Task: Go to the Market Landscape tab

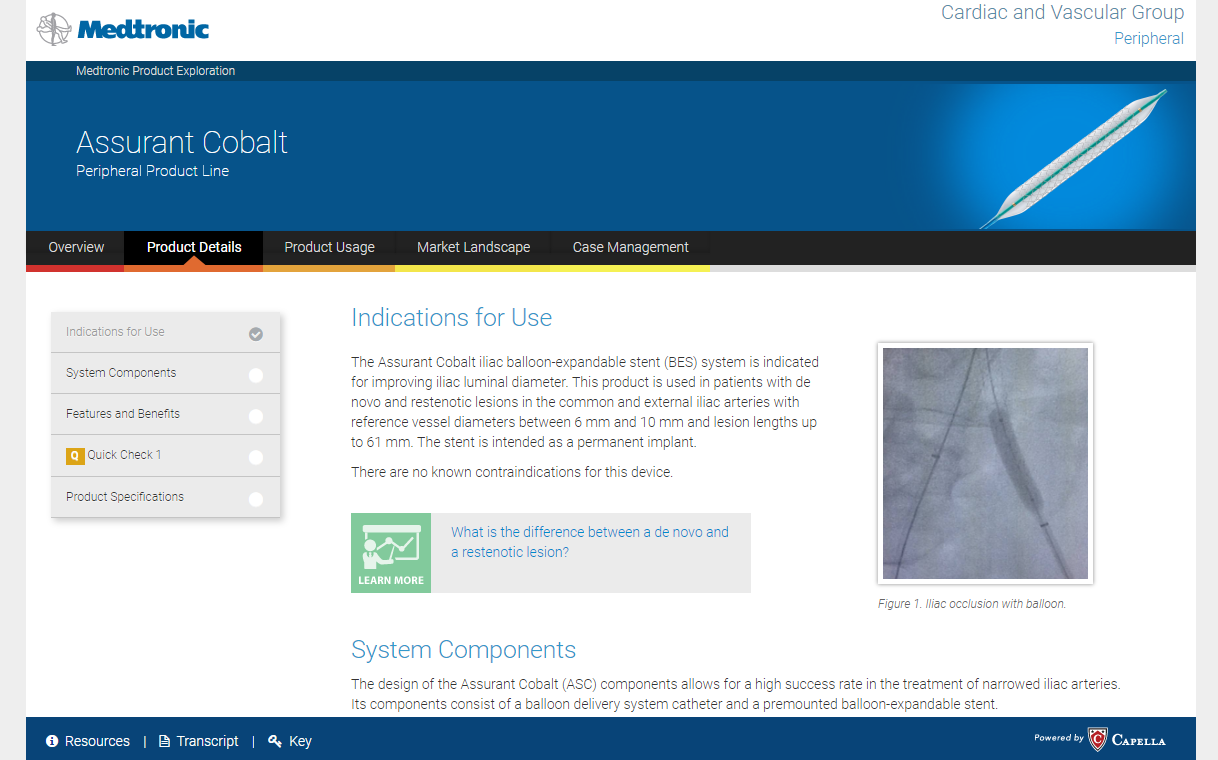Action: [473, 247]
